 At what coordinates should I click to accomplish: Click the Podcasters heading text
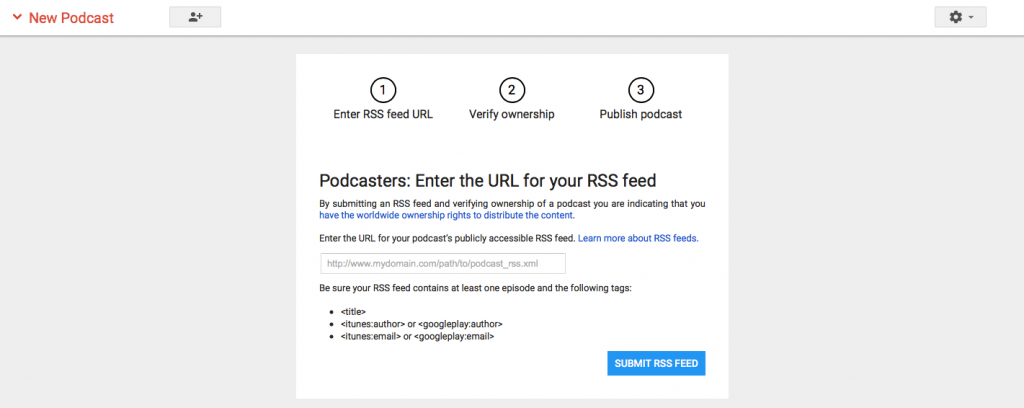click(488, 180)
